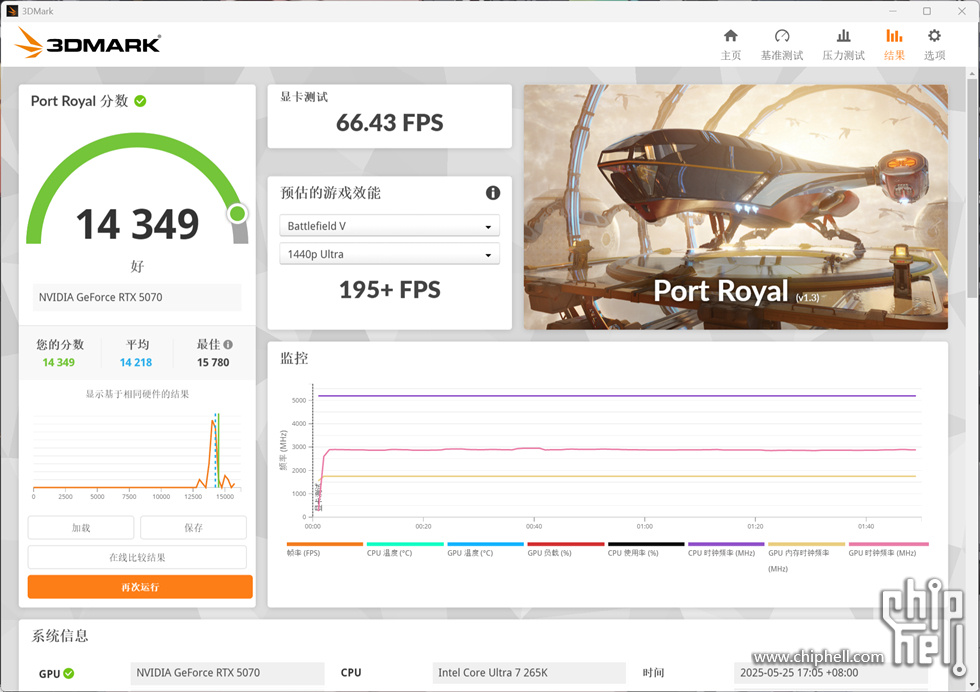Click the Intel Core Ultra 7 265K CPU value
The width and height of the screenshot is (980, 692).
[x=529, y=673]
